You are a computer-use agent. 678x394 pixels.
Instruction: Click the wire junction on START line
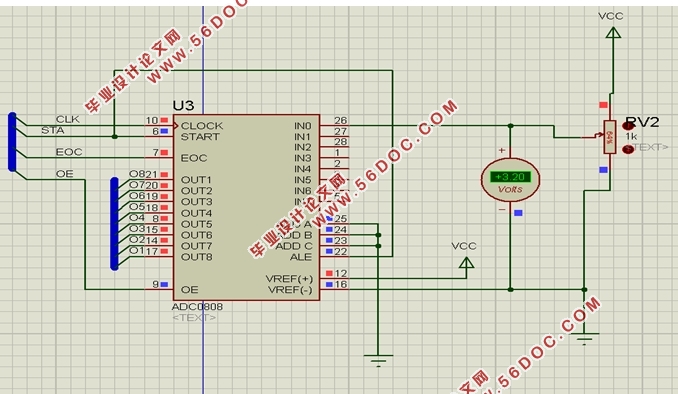(x=114, y=137)
